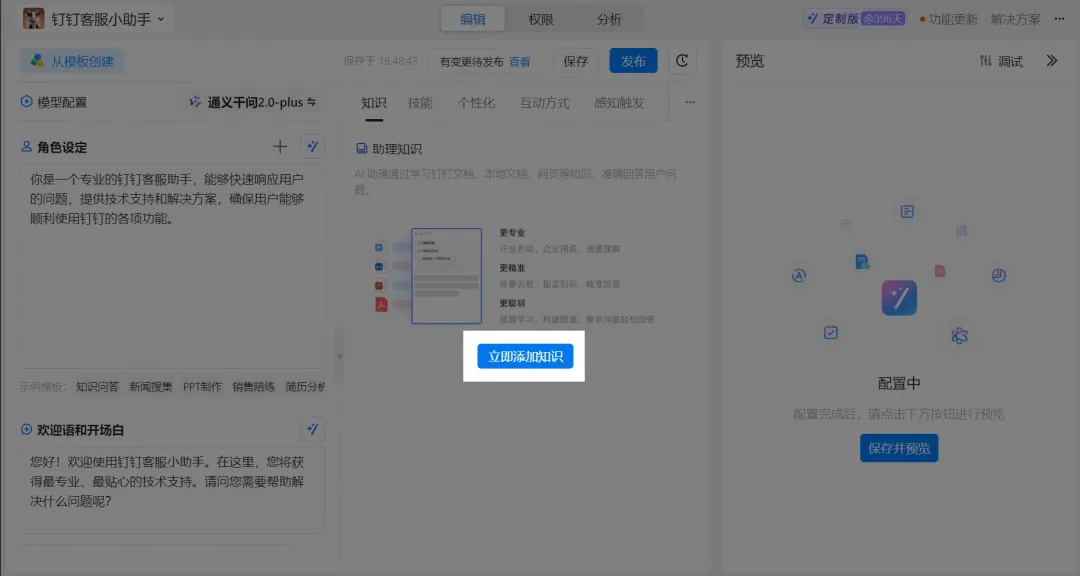The width and height of the screenshot is (1080, 576).
Task: Click 查看 link for pending changes
Action: point(519,62)
